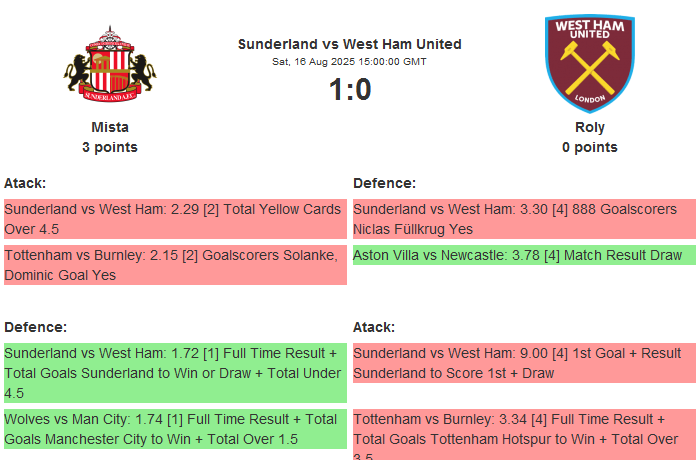Click Mista's lower Defence heading
The width and height of the screenshot is (700, 460).
click(x=35, y=327)
